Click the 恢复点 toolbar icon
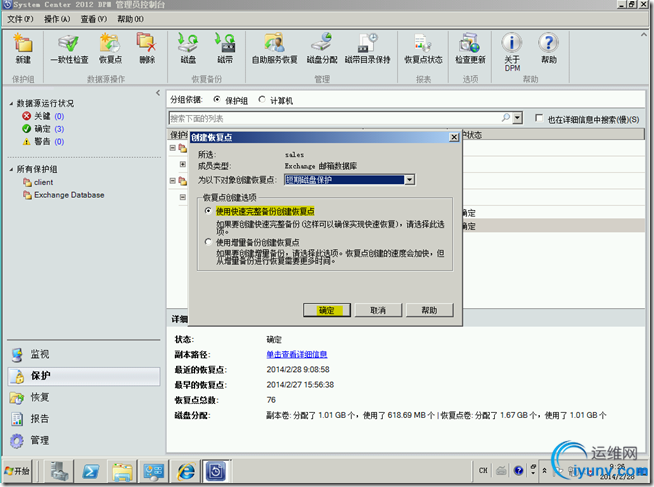The width and height of the screenshot is (654, 487). (x=110, y=49)
